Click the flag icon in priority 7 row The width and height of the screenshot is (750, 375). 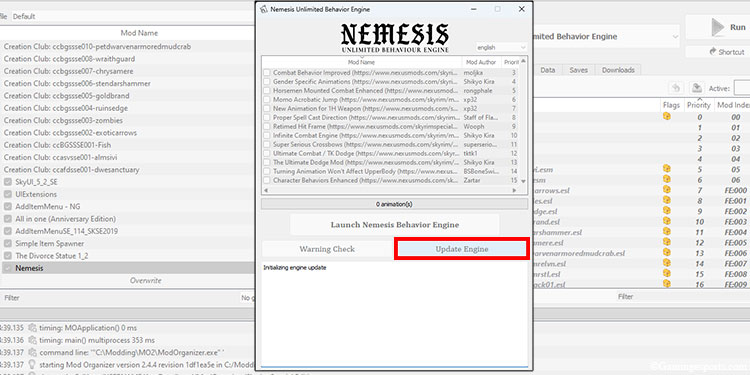coord(666,190)
